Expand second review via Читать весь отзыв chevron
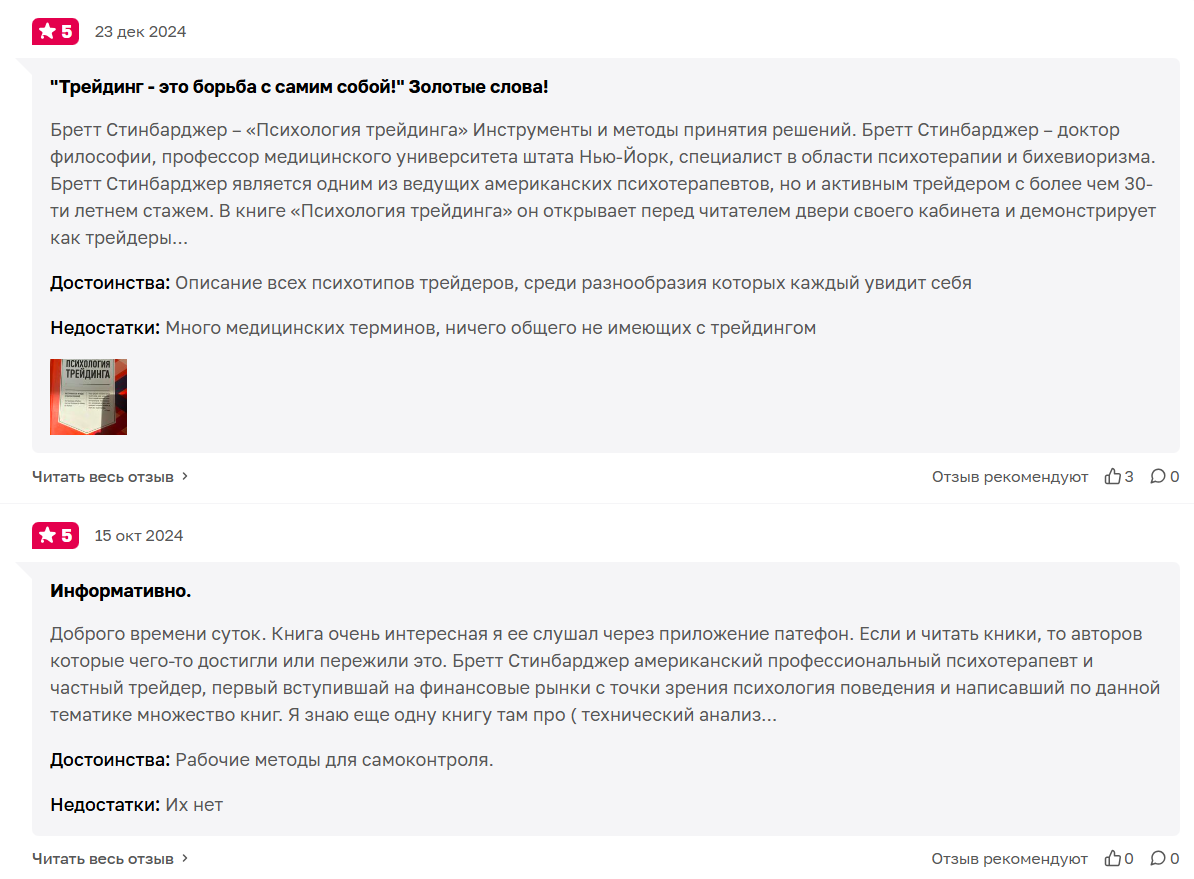The height and width of the screenshot is (879, 1194). click(185, 858)
